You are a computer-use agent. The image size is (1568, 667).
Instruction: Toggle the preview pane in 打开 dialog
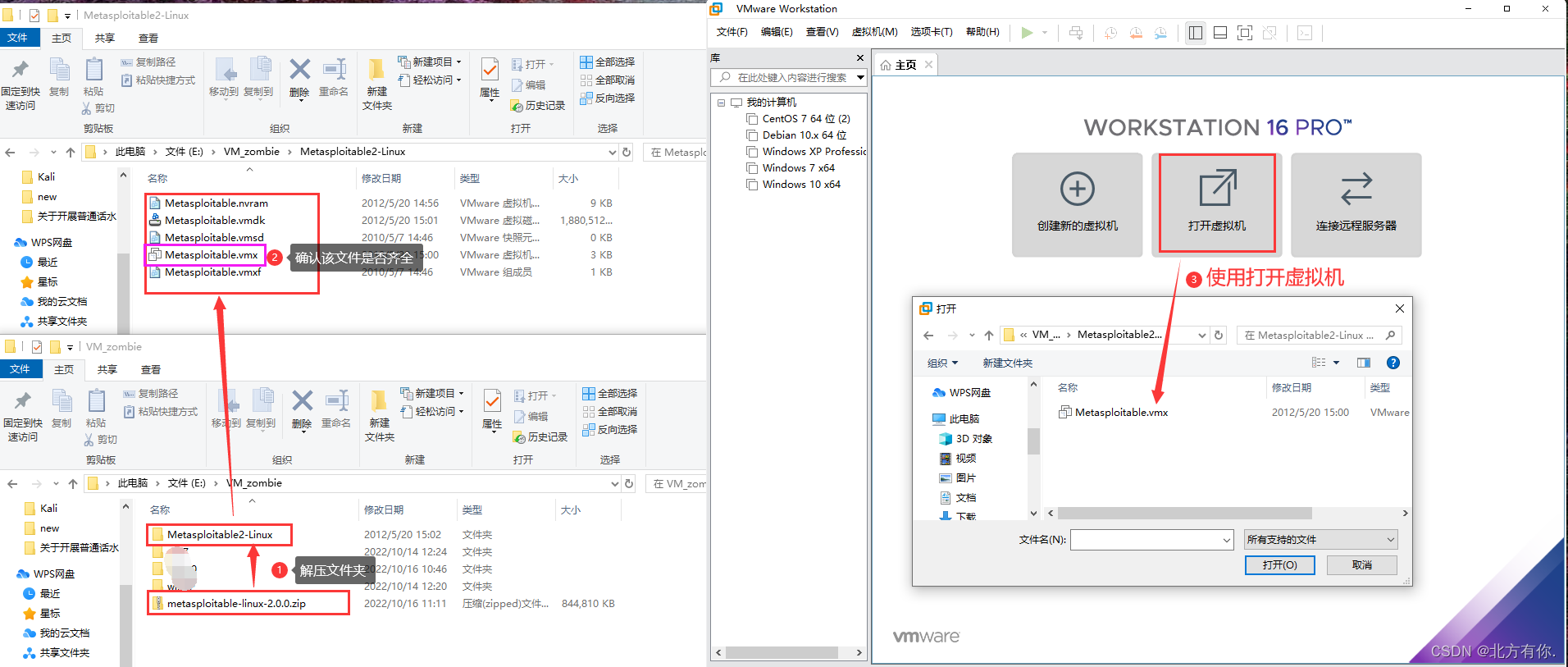(1364, 363)
